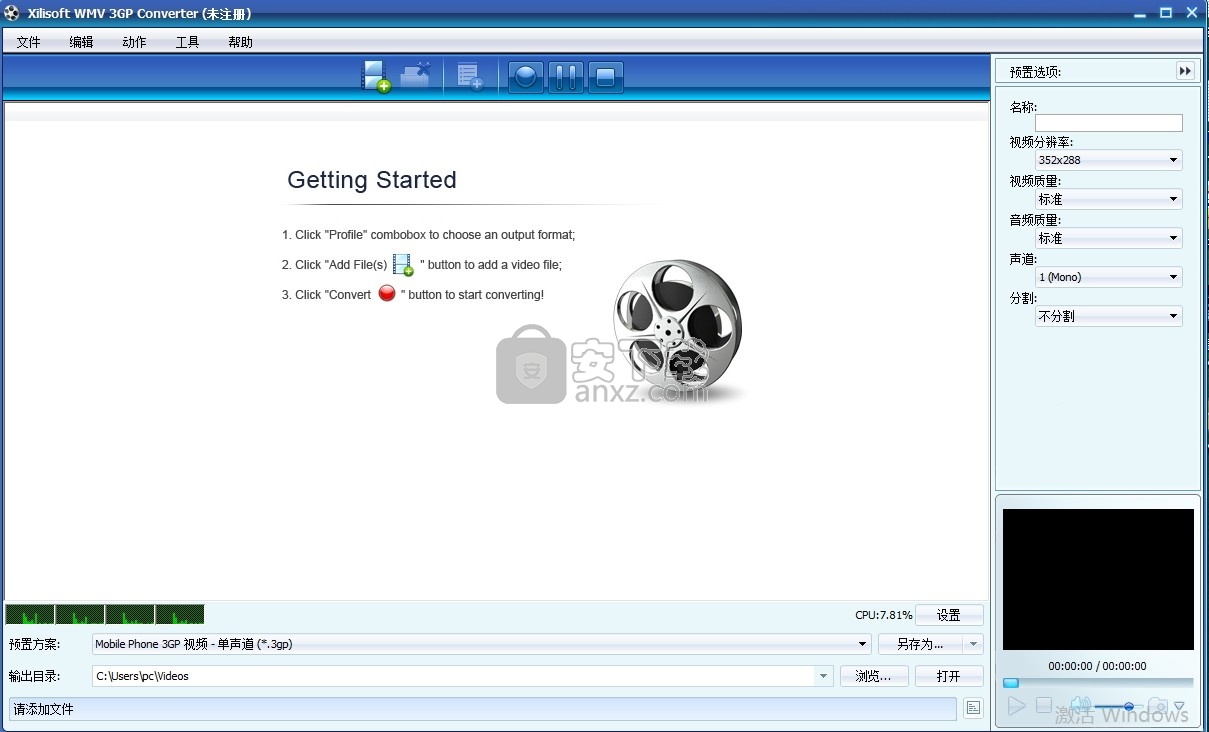Open the 文件 menu
Screen dimensions: 1209x732
coord(29,42)
